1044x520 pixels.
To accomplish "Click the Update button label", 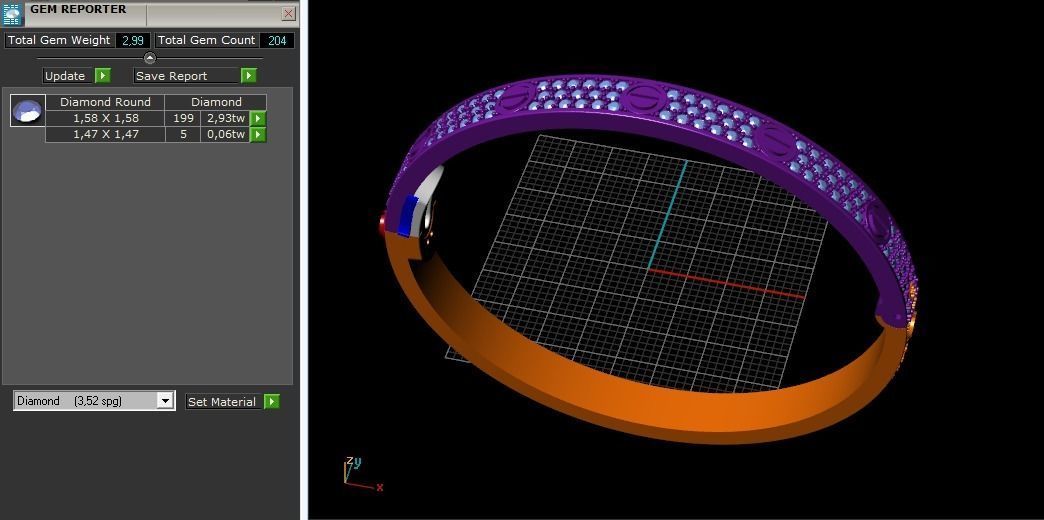I will [x=65, y=76].
